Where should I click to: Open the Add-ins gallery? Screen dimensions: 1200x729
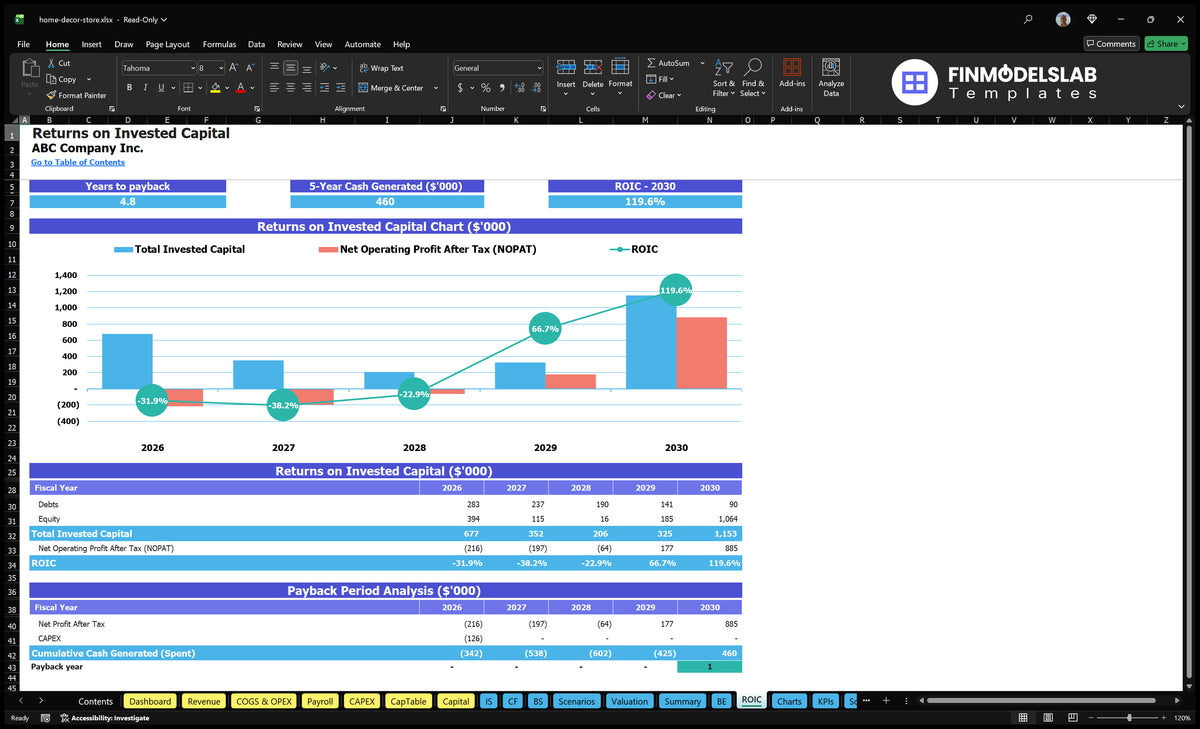[x=792, y=74]
